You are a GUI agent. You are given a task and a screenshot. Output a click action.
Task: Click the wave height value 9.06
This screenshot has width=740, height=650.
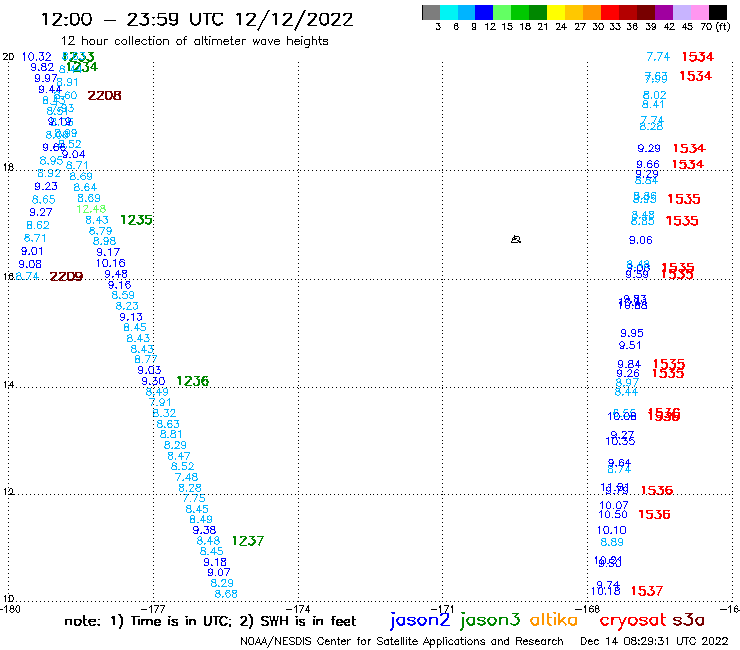(640, 240)
